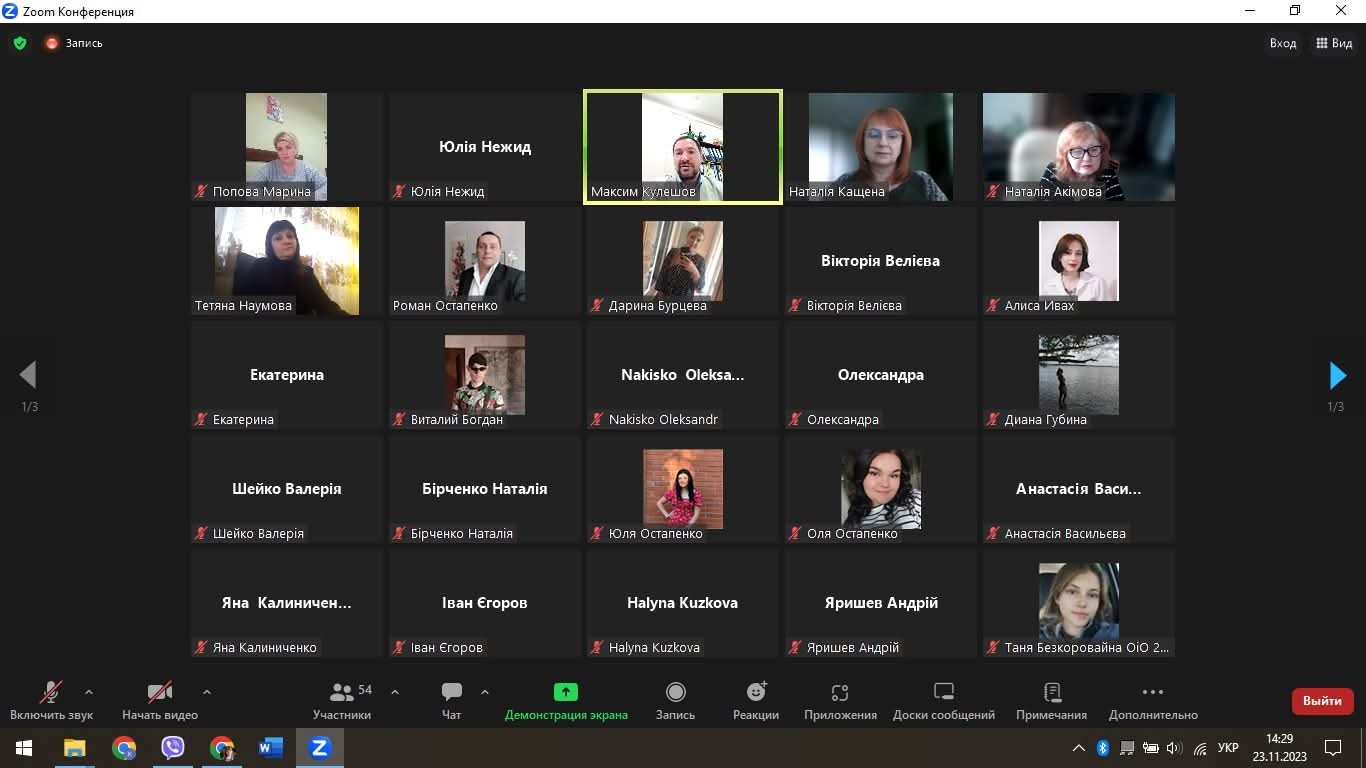
Task: Expand video options arrow next to camera
Action: pos(207,691)
